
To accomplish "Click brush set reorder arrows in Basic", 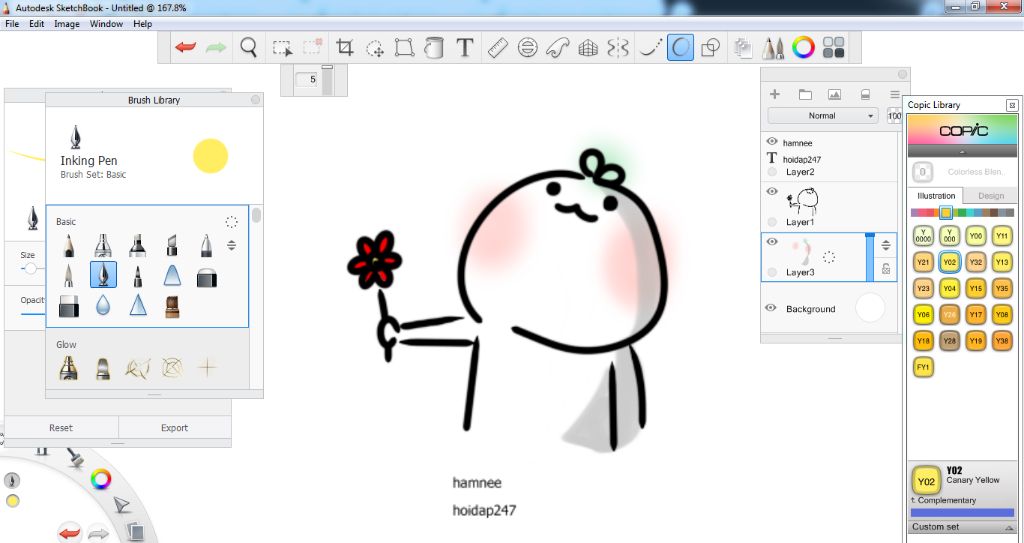I will coord(231,246).
